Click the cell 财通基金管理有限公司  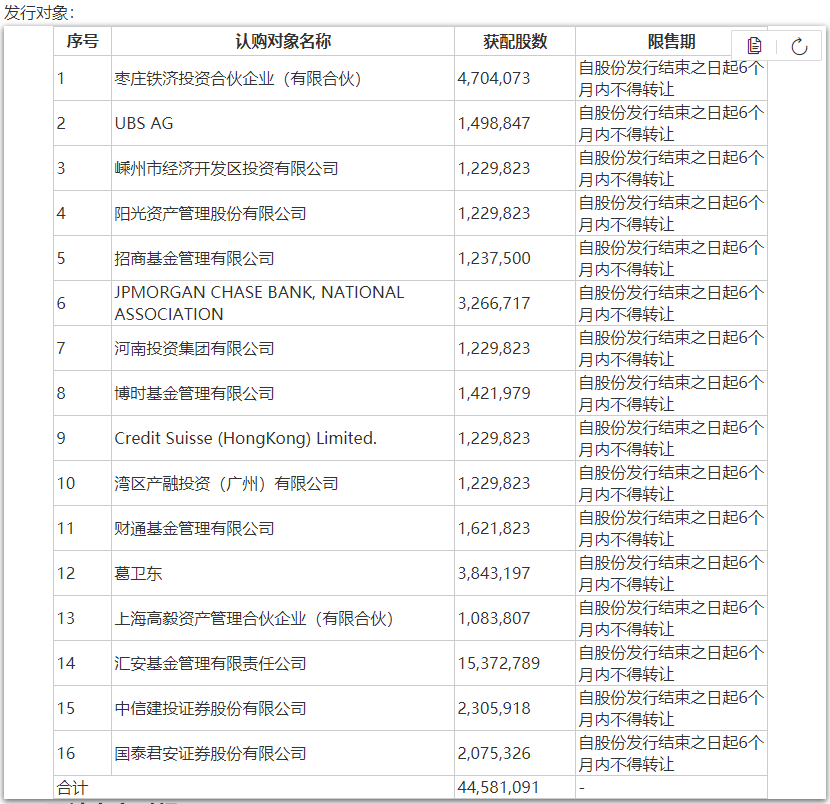tap(283, 528)
